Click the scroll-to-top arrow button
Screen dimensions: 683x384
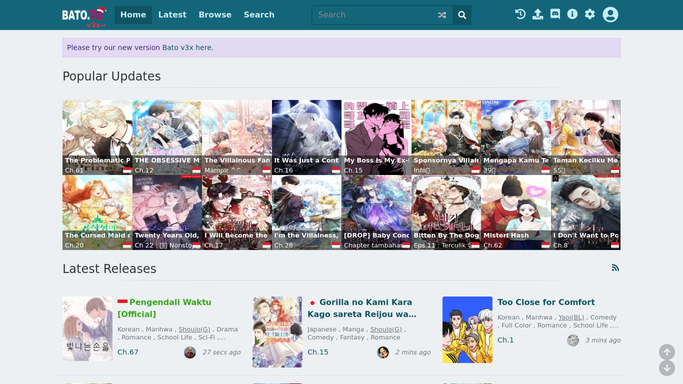[x=667, y=352]
